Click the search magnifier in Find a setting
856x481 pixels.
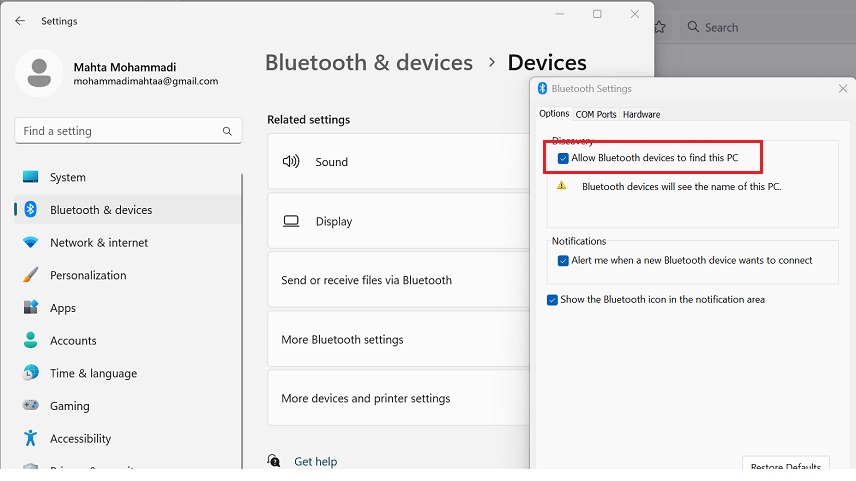pyautogui.click(x=227, y=131)
